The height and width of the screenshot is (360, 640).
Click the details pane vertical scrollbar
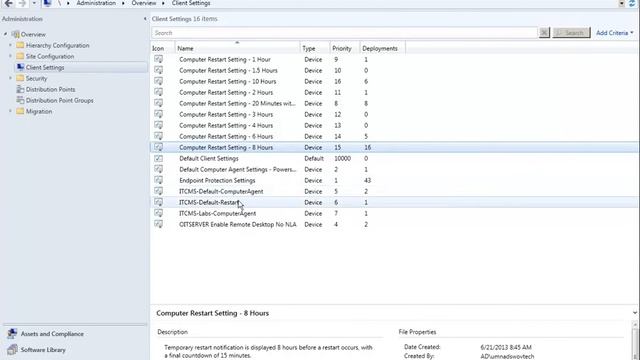[635, 341]
